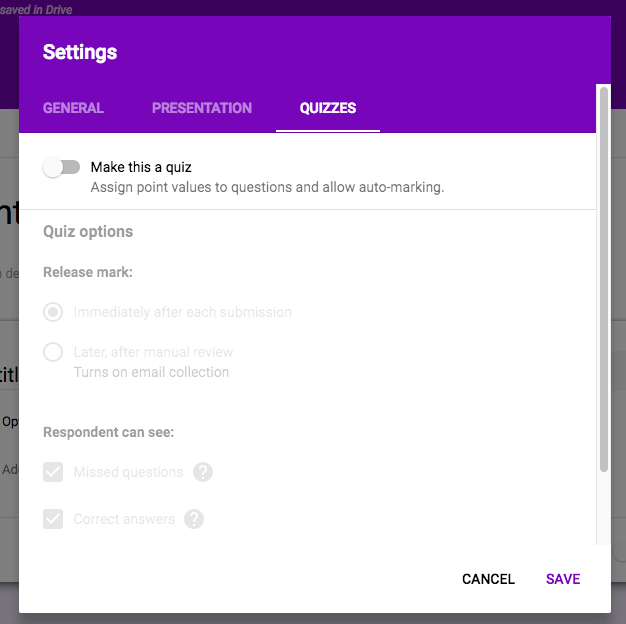Click the Assign point values description
The height and width of the screenshot is (624, 626).
pos(267,187)
